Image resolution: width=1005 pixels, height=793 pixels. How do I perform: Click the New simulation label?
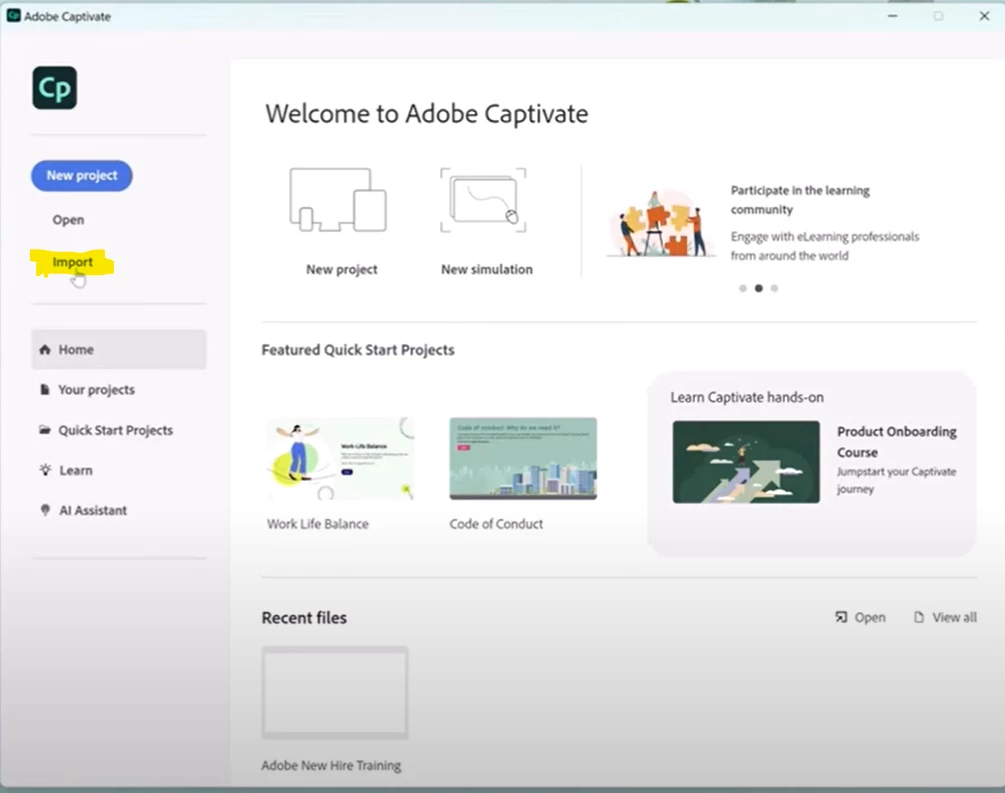click(x=486, y=269)
